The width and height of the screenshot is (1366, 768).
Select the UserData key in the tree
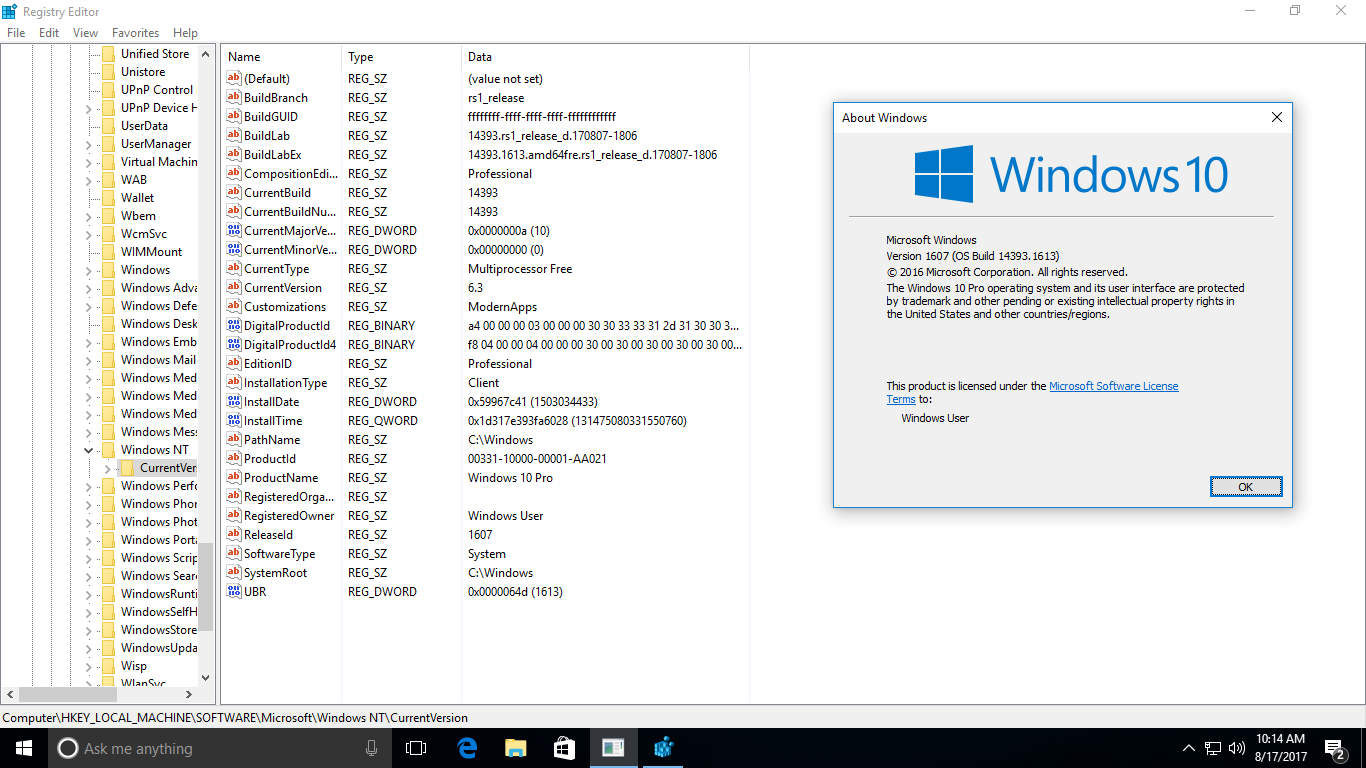[x=144, y=126]
